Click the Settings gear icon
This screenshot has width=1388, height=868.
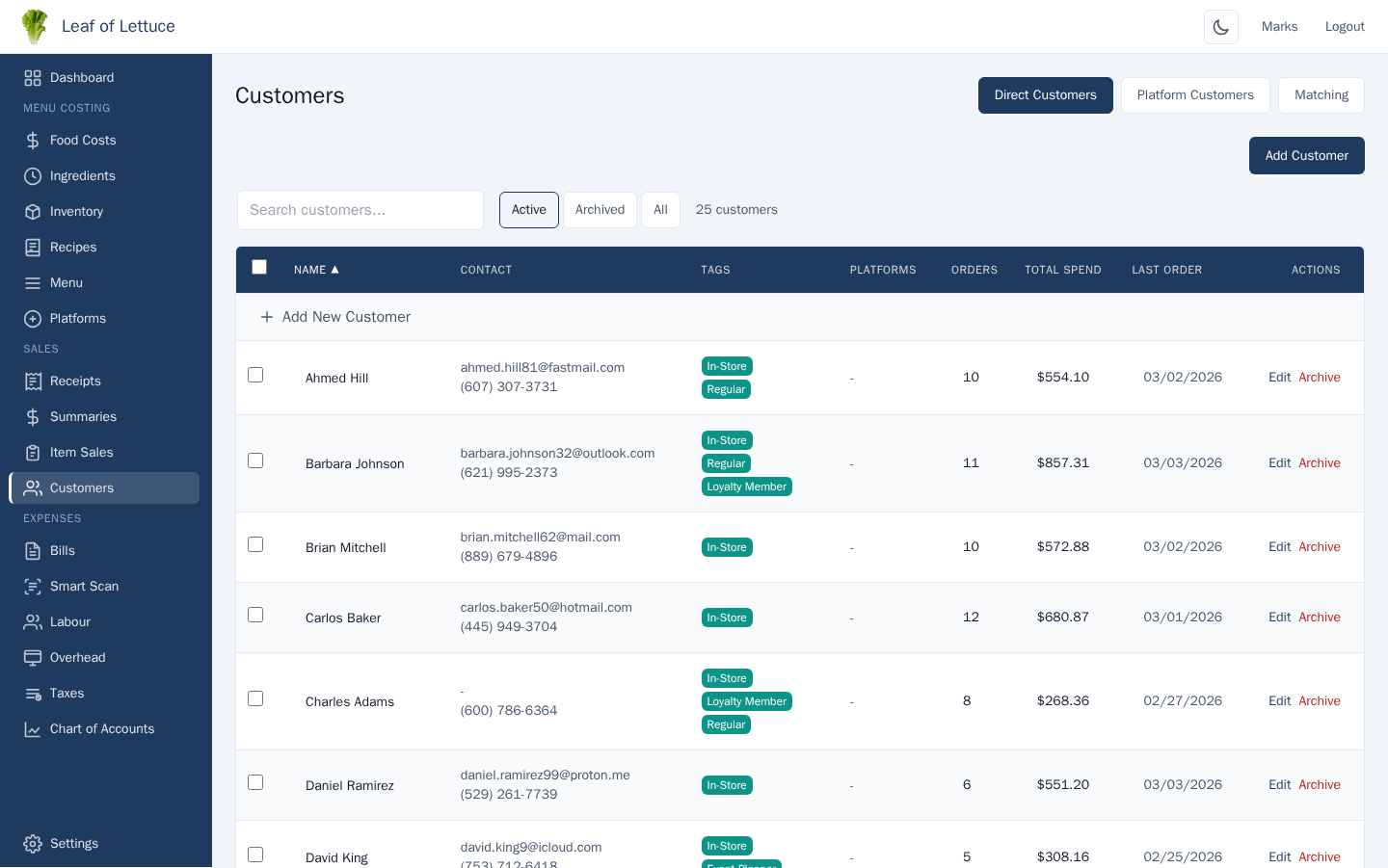pos(33,844)
